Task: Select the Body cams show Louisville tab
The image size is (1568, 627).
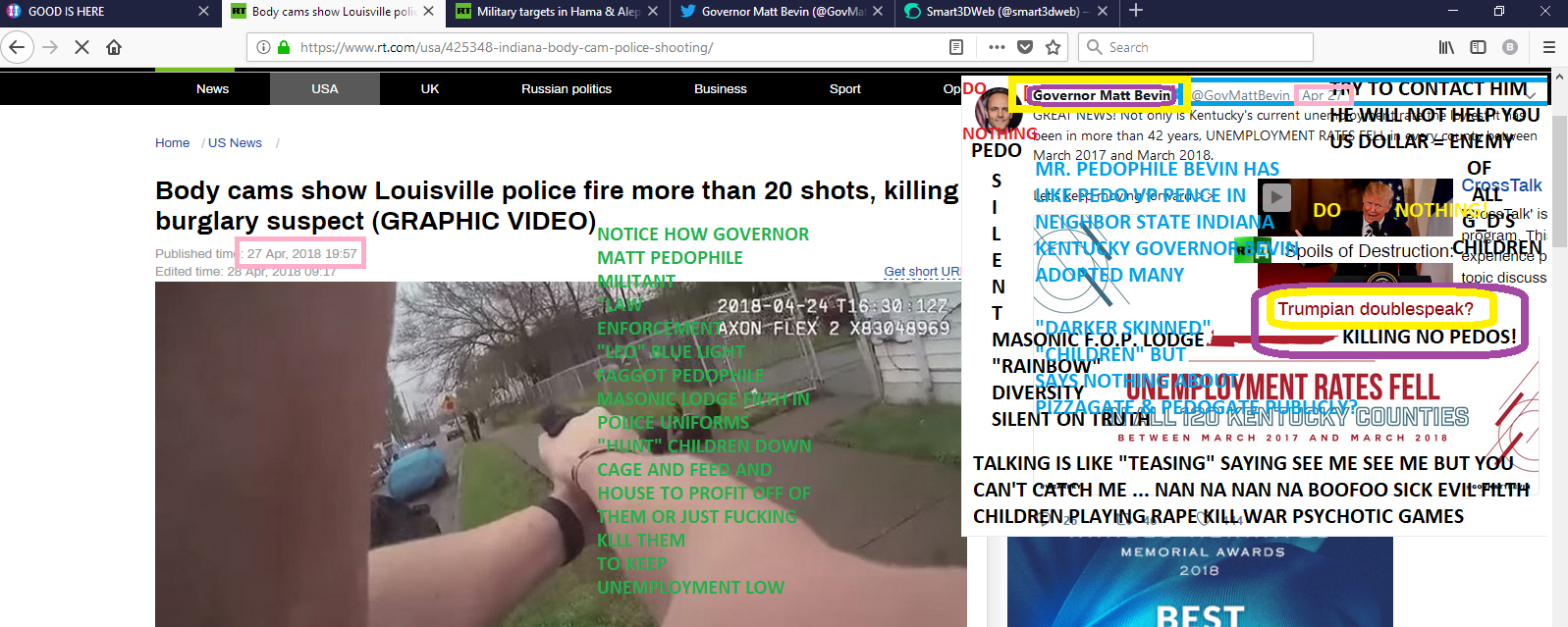Action: point(334,11)
